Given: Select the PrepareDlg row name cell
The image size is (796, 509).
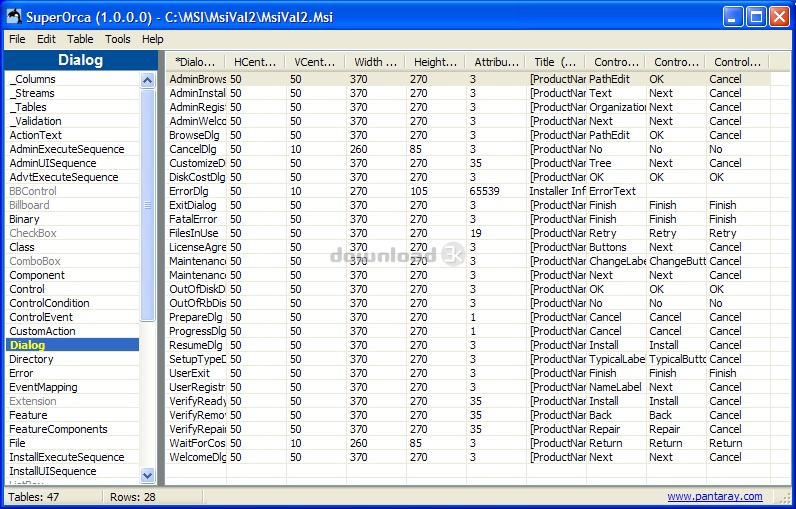Looking at the screenshot, I should click(196, 317).
